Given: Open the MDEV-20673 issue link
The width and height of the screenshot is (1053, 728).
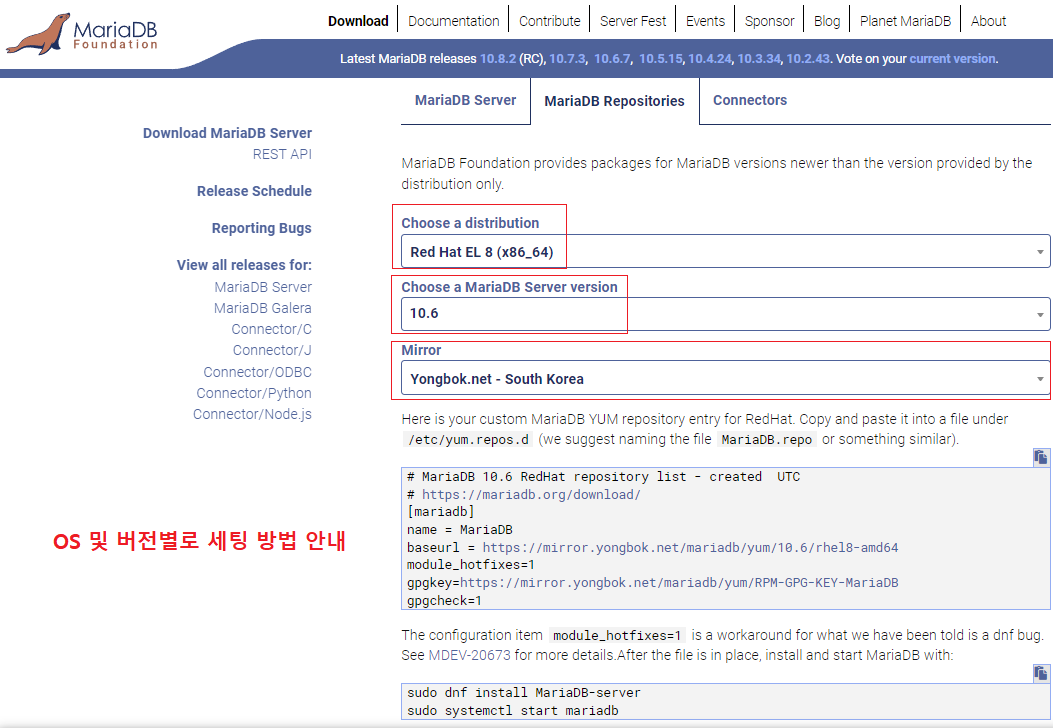Looking at the screenshot, I should click(469, 655).
